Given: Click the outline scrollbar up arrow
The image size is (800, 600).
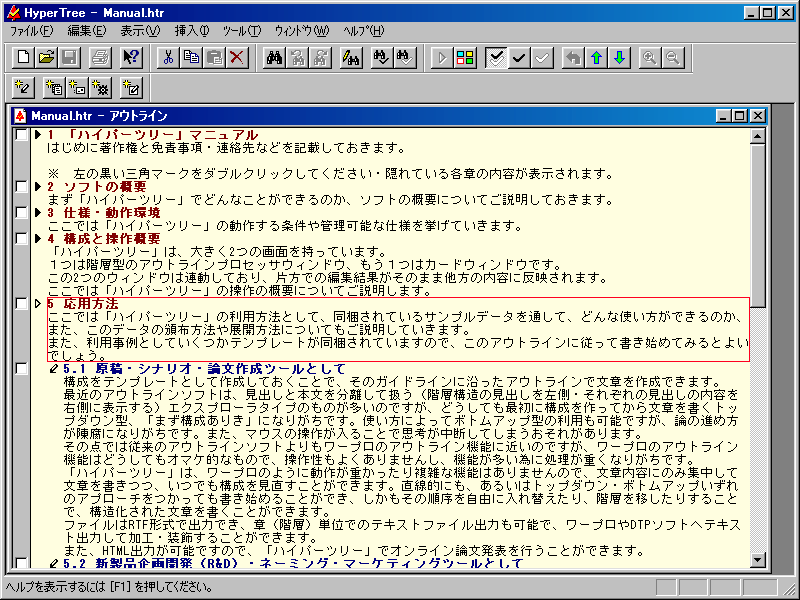Looking at the screenshot, I should [x=758, y=136].
